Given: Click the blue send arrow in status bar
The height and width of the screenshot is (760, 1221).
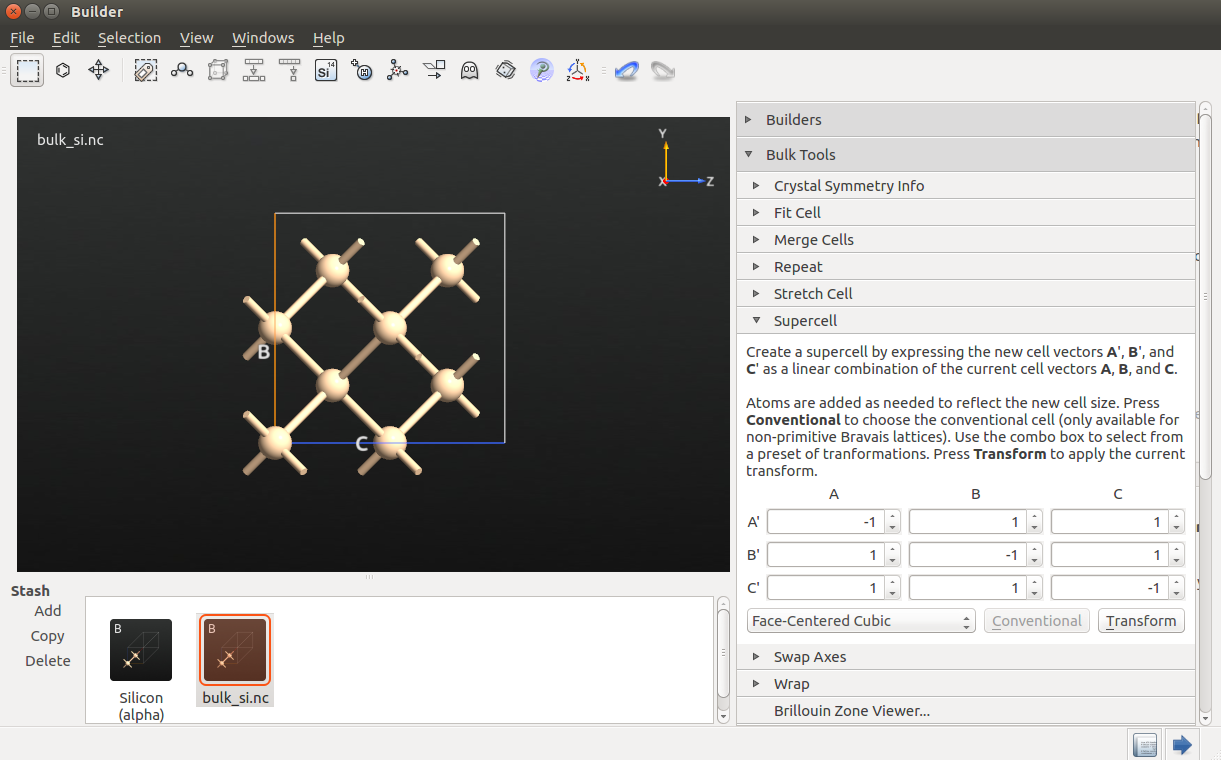Looking at the screenshot, I should (x=1182, y=744).
